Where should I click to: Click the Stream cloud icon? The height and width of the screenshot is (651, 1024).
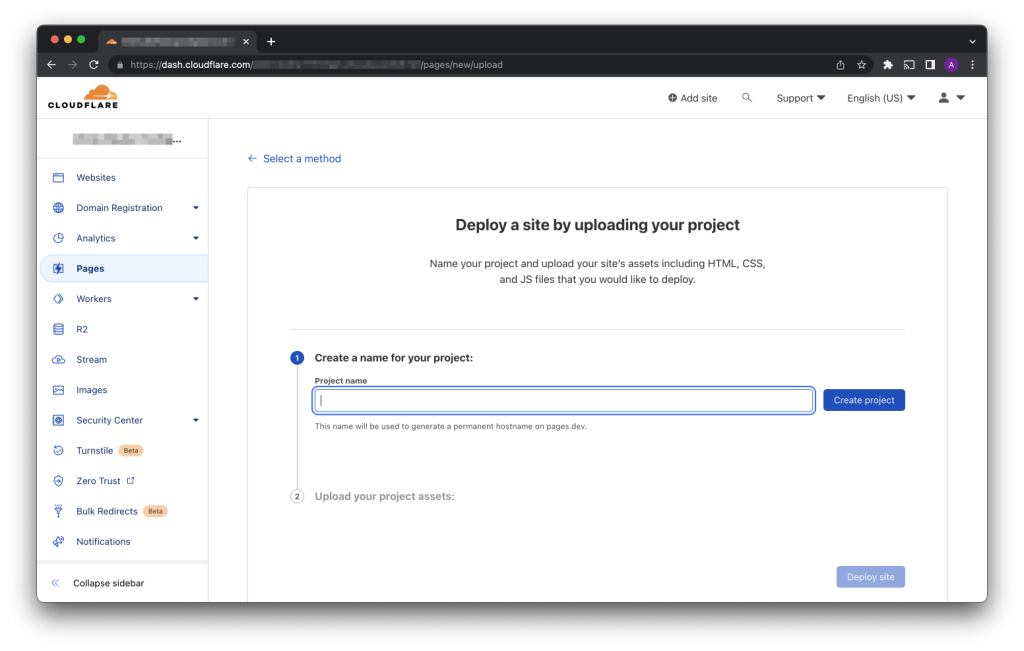point(58,360)
